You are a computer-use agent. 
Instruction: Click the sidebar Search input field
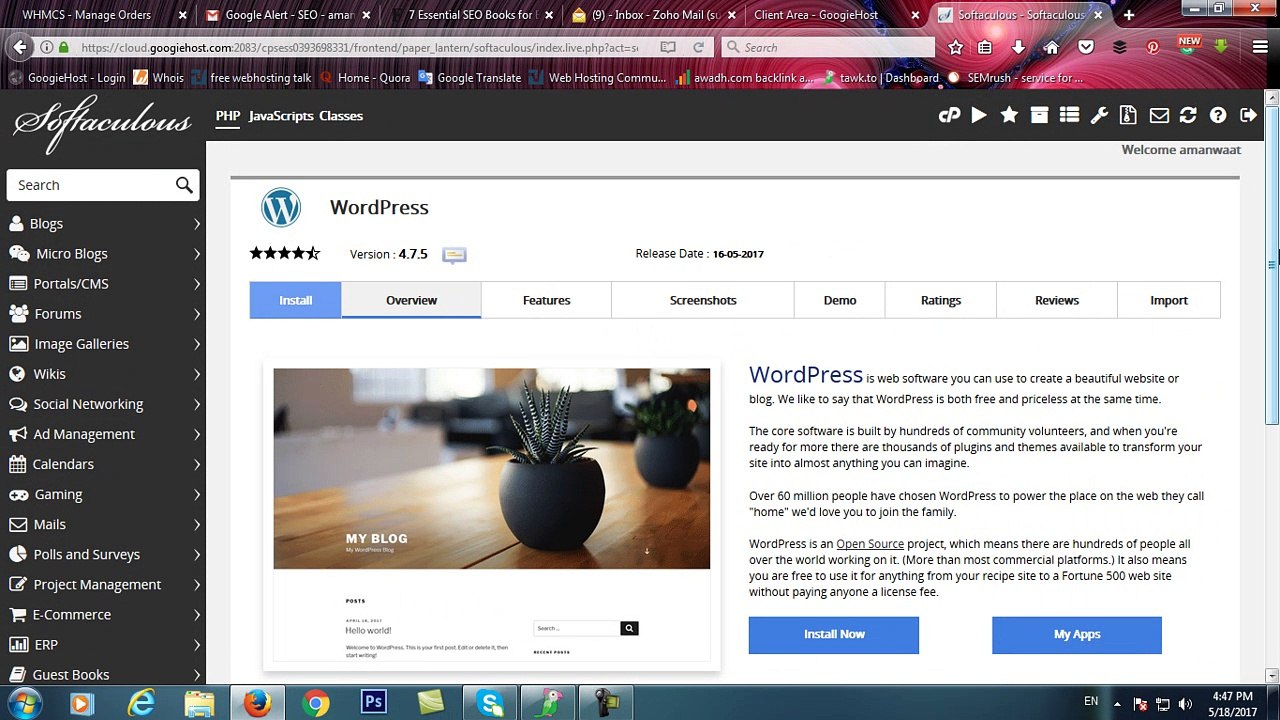pyautogui.click(x=90, y=185)
